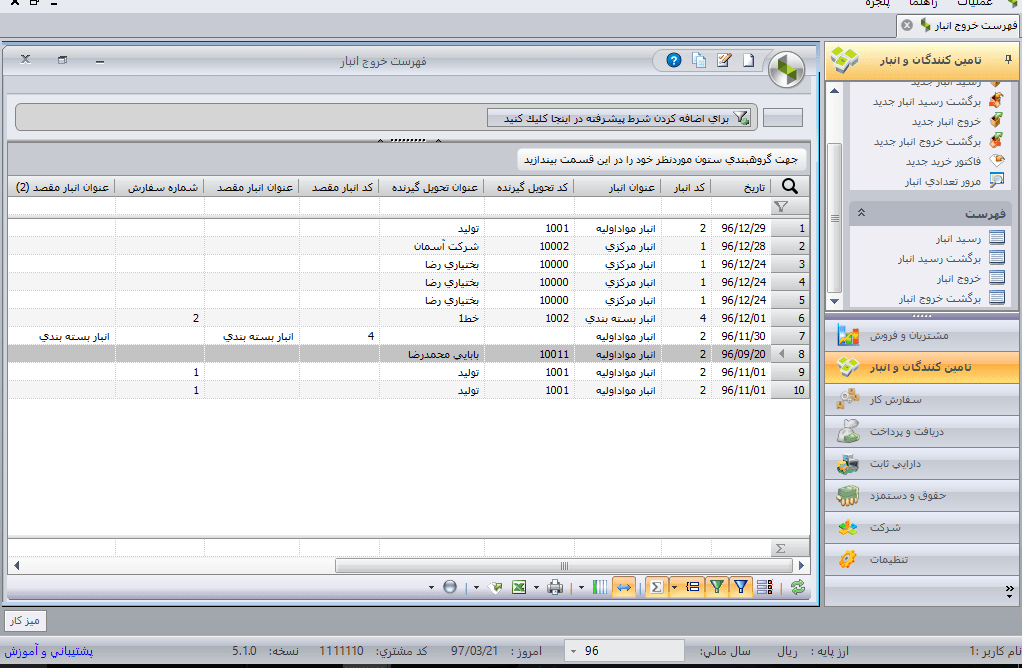
Task: Open the column chooser green bars icon
Action: (600, 587)
